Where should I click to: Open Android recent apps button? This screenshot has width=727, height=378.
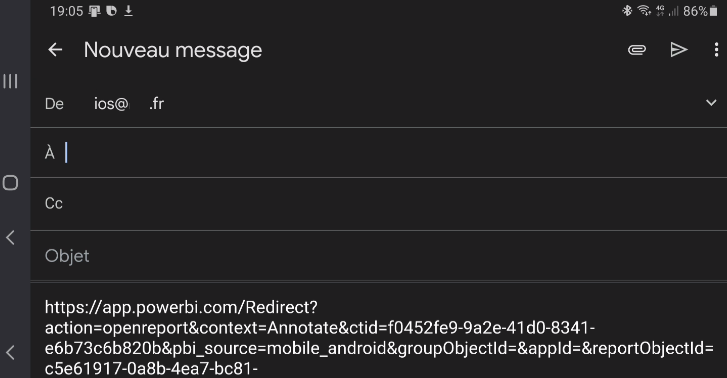pos(10,81)
